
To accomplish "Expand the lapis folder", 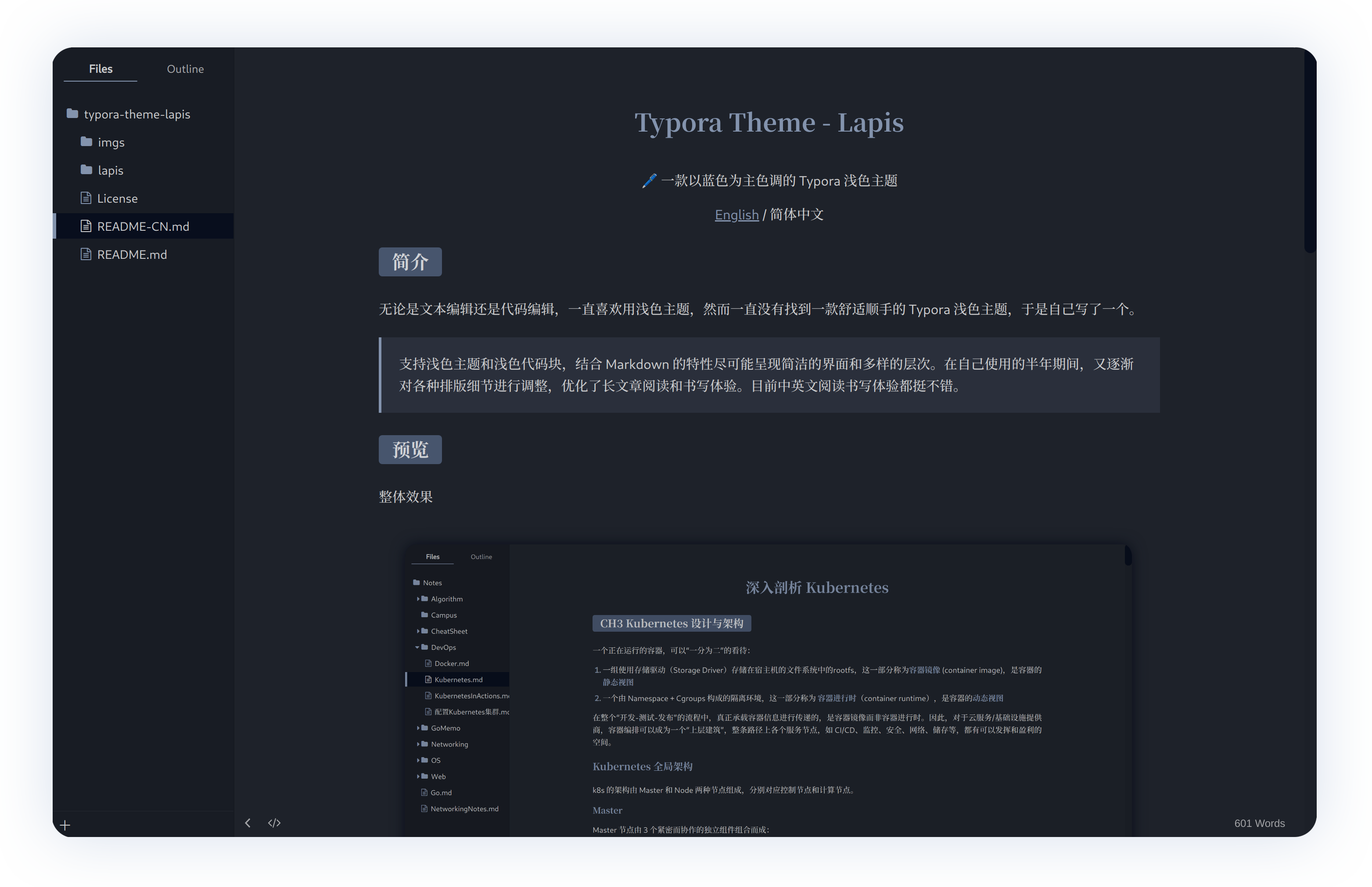I will pos(111,171).
